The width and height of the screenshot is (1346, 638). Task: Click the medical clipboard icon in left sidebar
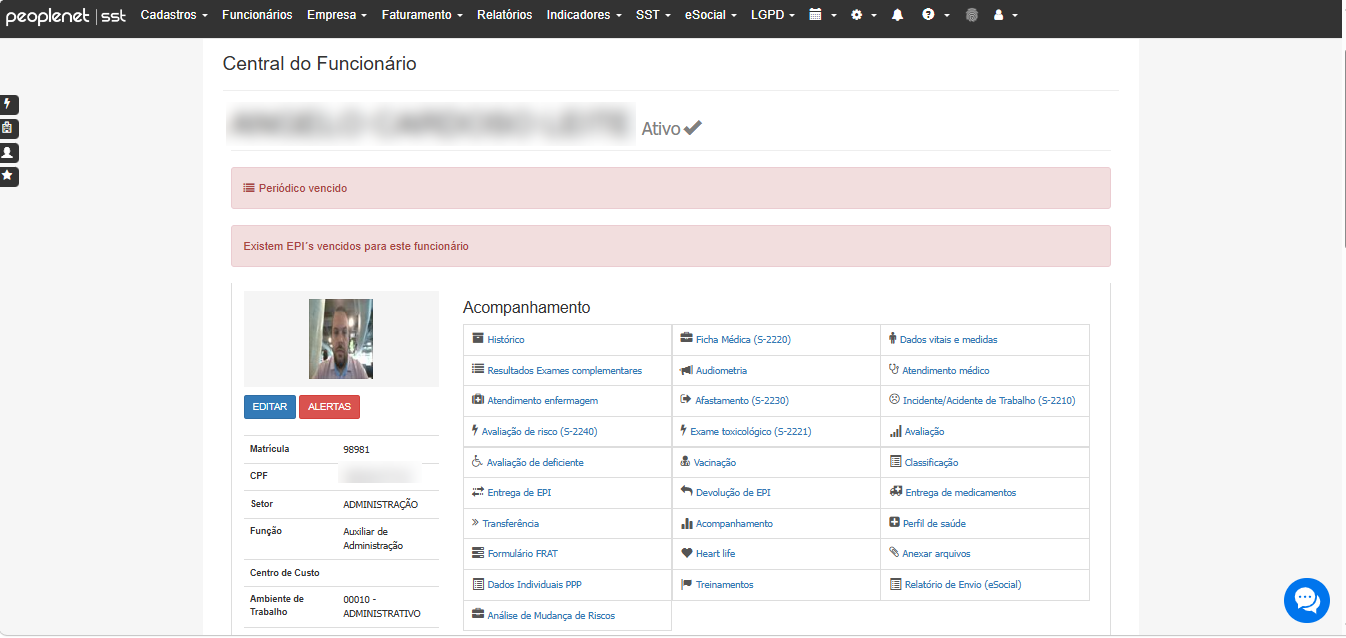tap(8, 128)
